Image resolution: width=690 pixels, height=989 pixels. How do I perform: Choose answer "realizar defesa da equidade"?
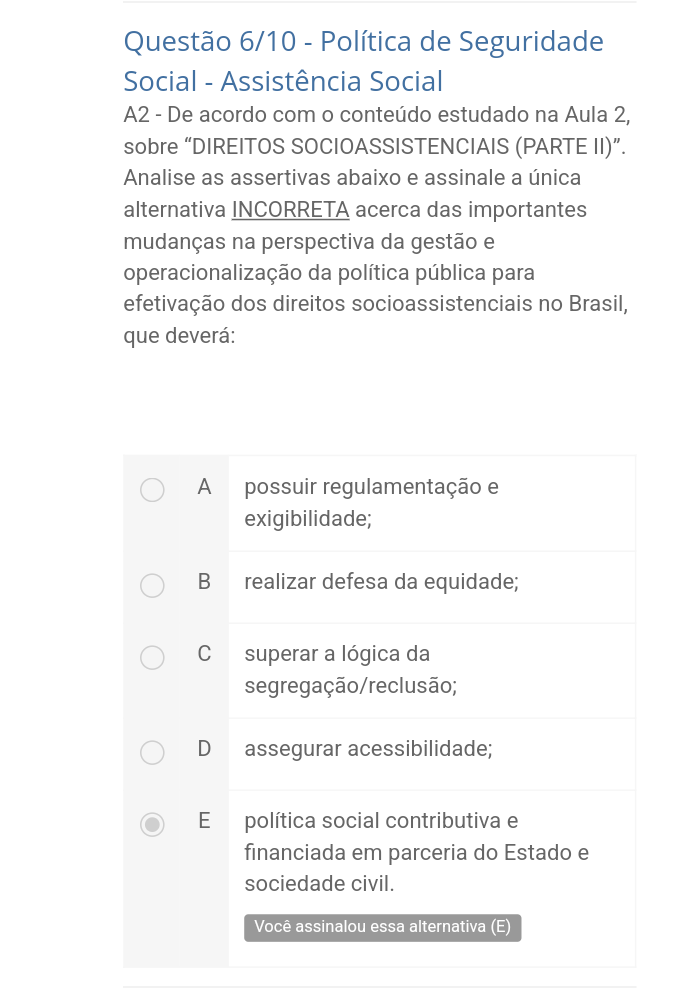381,582
